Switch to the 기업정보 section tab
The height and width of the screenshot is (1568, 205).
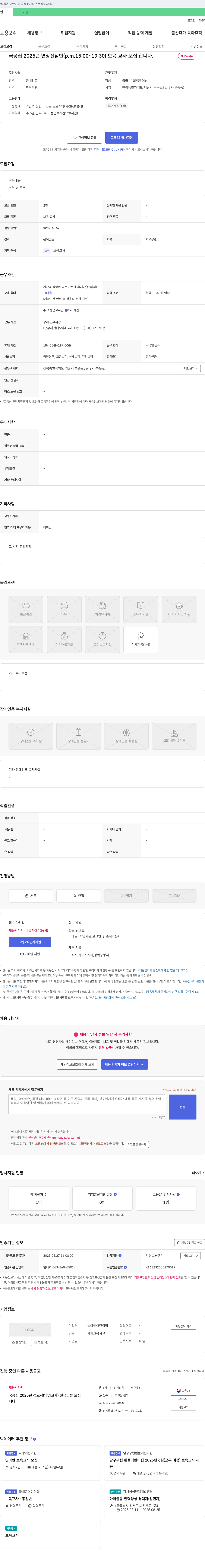196,46
